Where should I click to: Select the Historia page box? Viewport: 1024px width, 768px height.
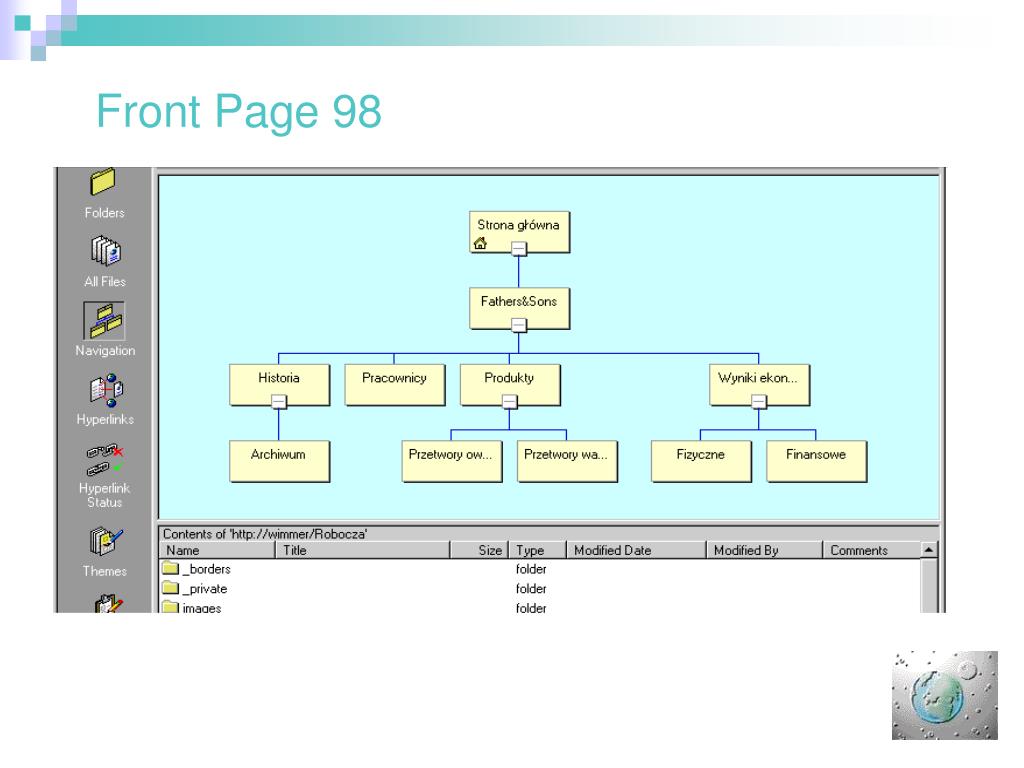pyautogui.click(x=280, y=385)
